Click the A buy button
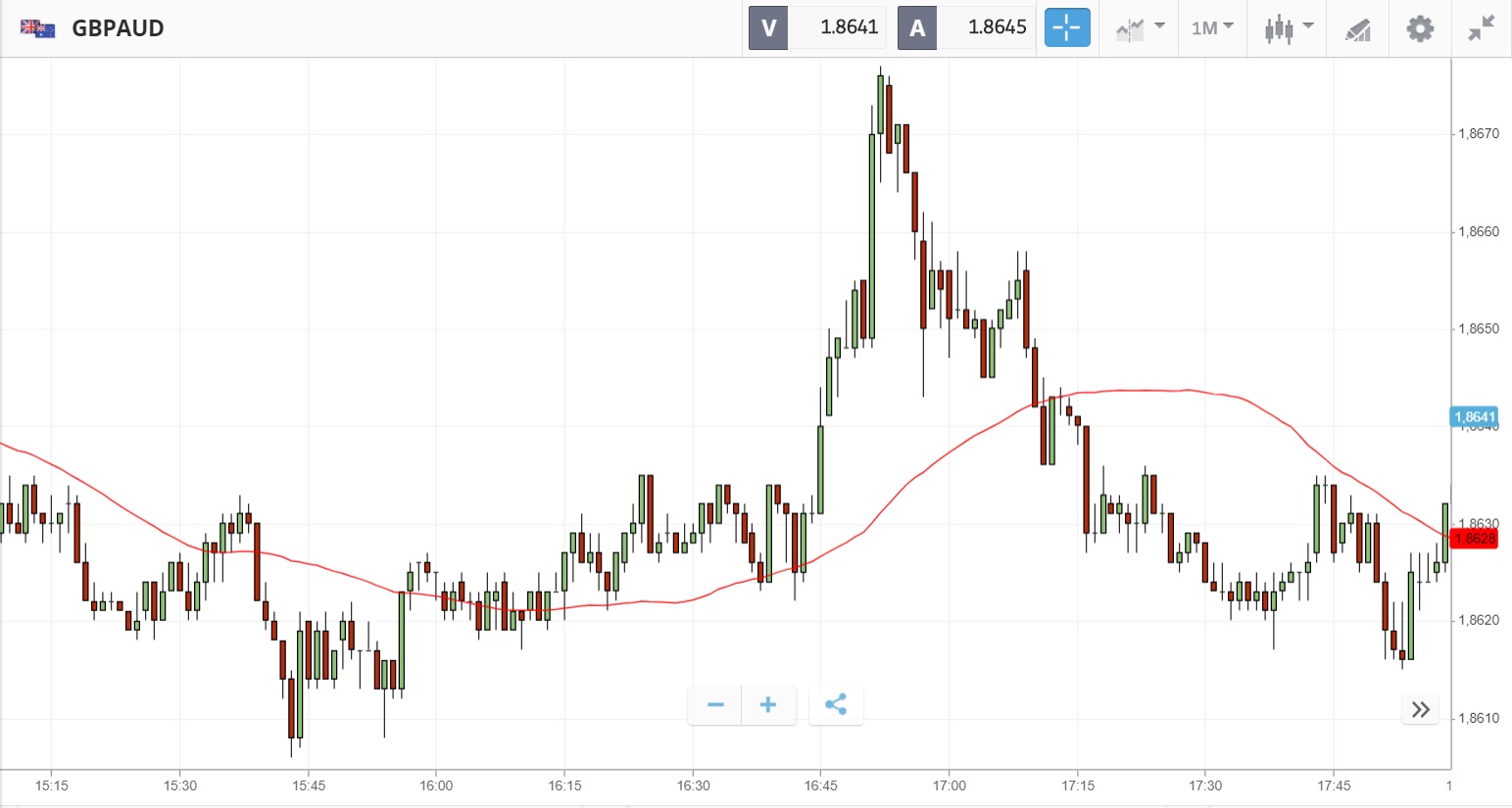The image size is (1512, 808). pos(917,27)
